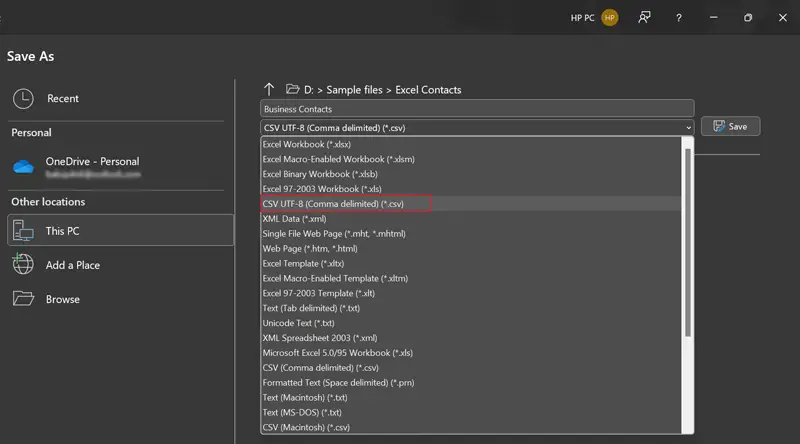This screenshot has height=444, width=800.
Task: Select the OneDrive cloud icon
Action: click(x=23, y=167)
